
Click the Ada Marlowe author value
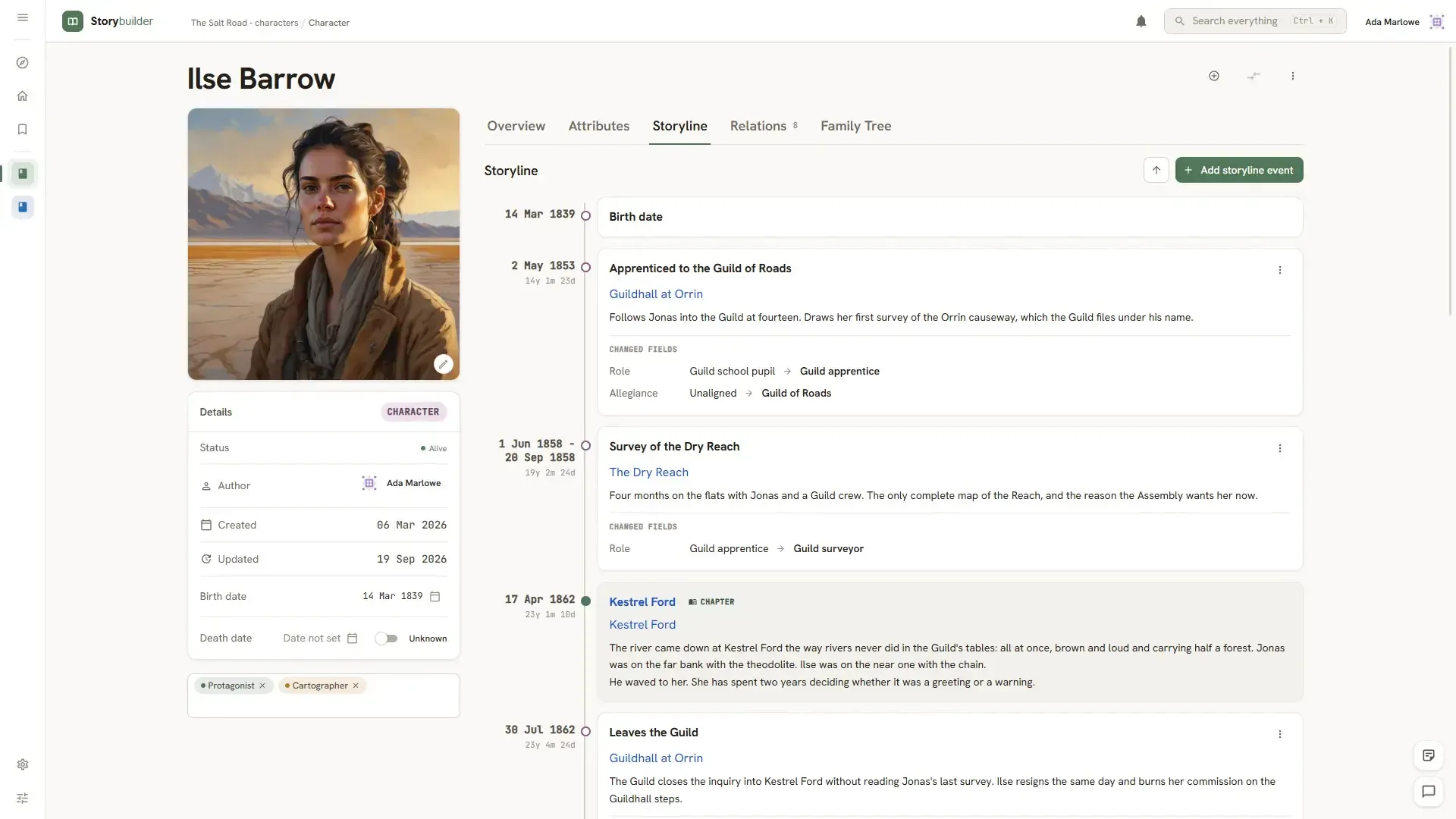coord(401,484)
